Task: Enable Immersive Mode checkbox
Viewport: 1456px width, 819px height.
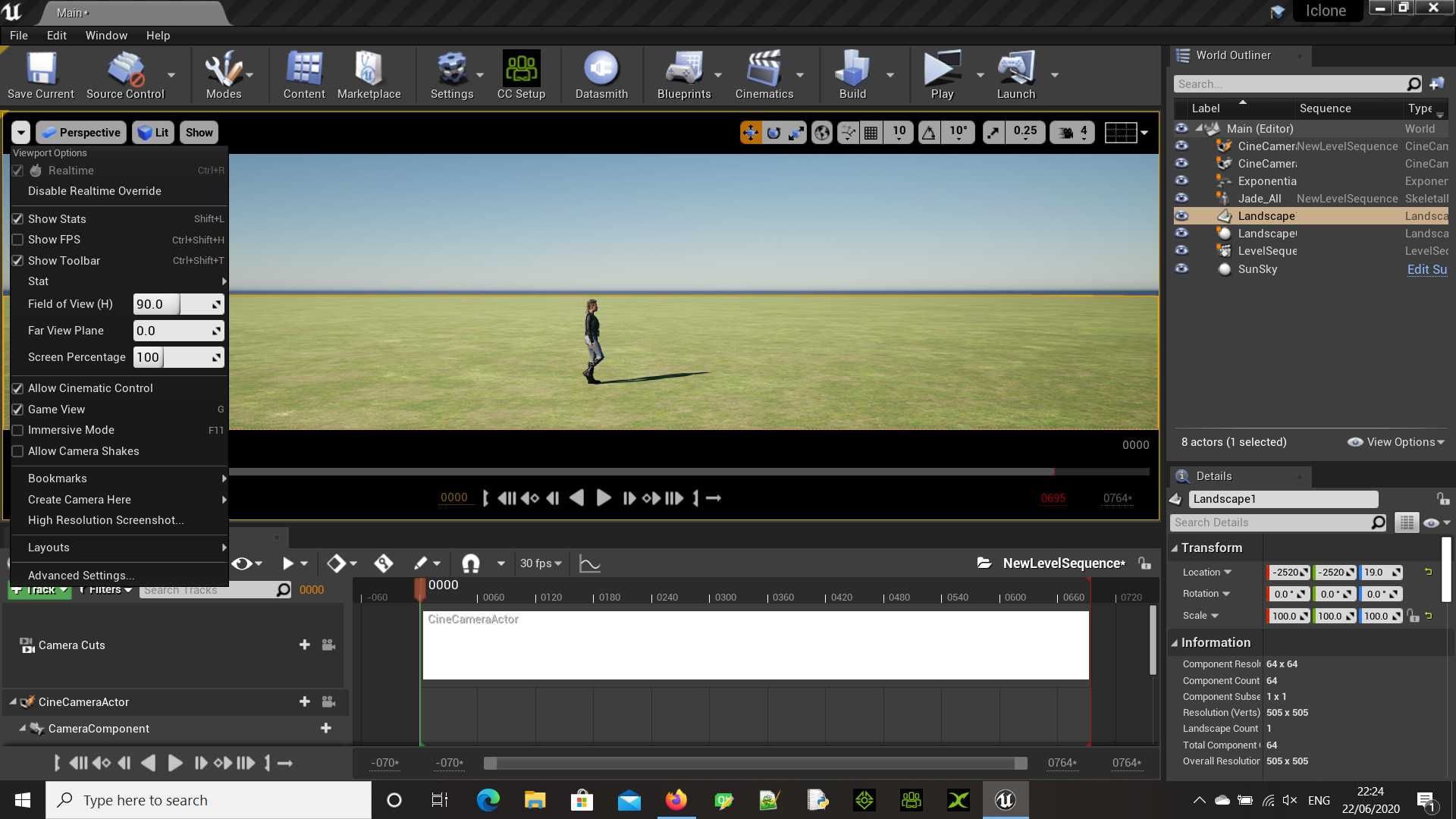Action: [17, 430]
